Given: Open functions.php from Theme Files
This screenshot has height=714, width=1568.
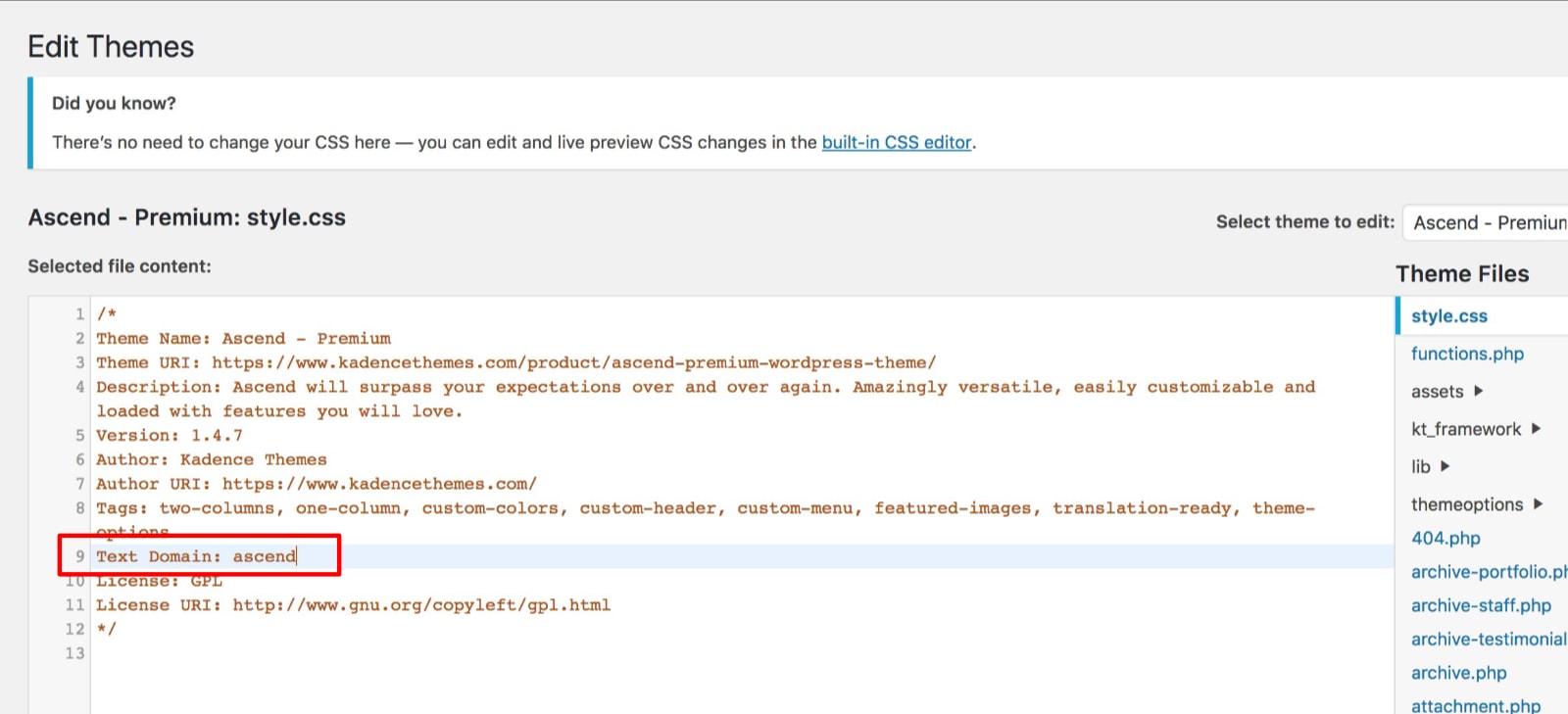Looking at the screenshot, I should tap(1467, 354).
